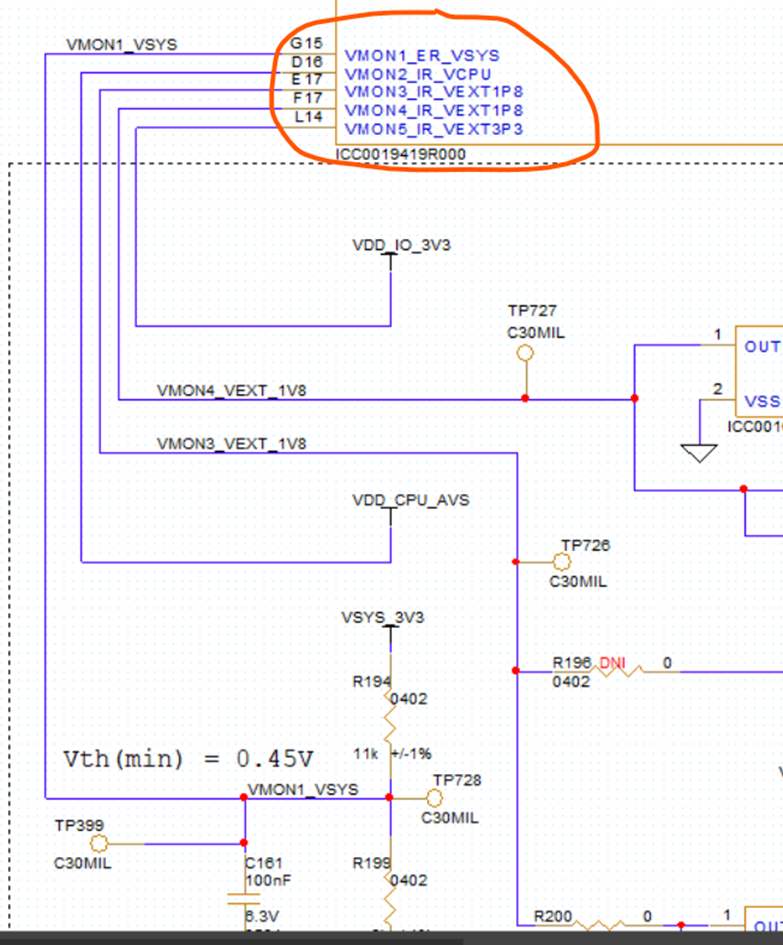The height and width of the screenshot is (945, 783).
Task: Click pin number D16
Action: [x=307, y=62]
